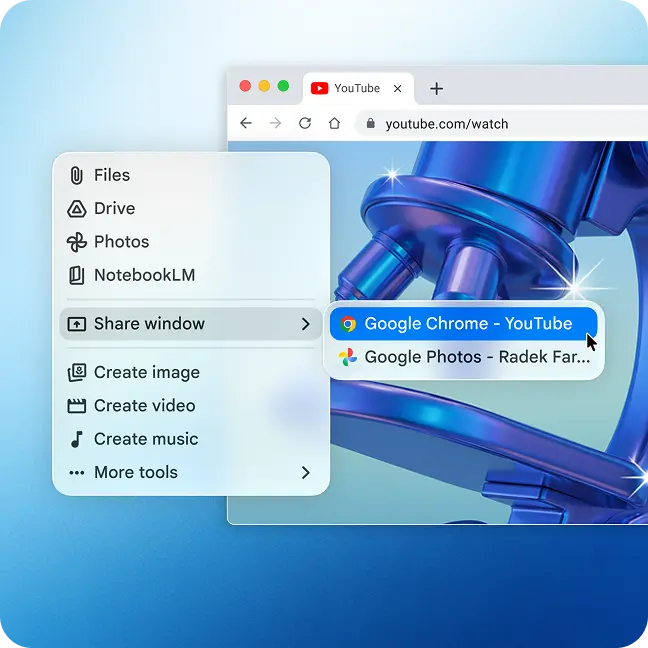The height and width of the screenshot is (648, 648).
Task: Open the Share window menu item
Action: point(150,324)
